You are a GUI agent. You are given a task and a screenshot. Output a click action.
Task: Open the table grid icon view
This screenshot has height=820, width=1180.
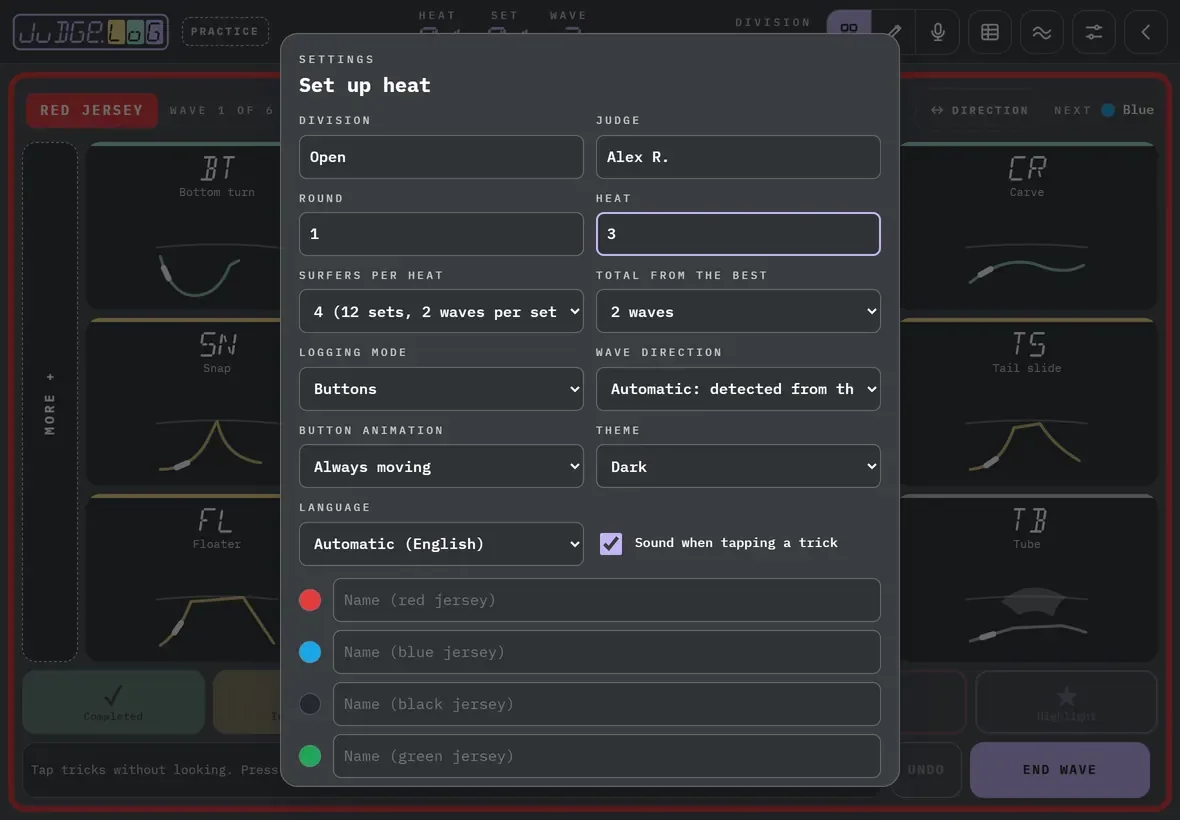pos(990,32)
